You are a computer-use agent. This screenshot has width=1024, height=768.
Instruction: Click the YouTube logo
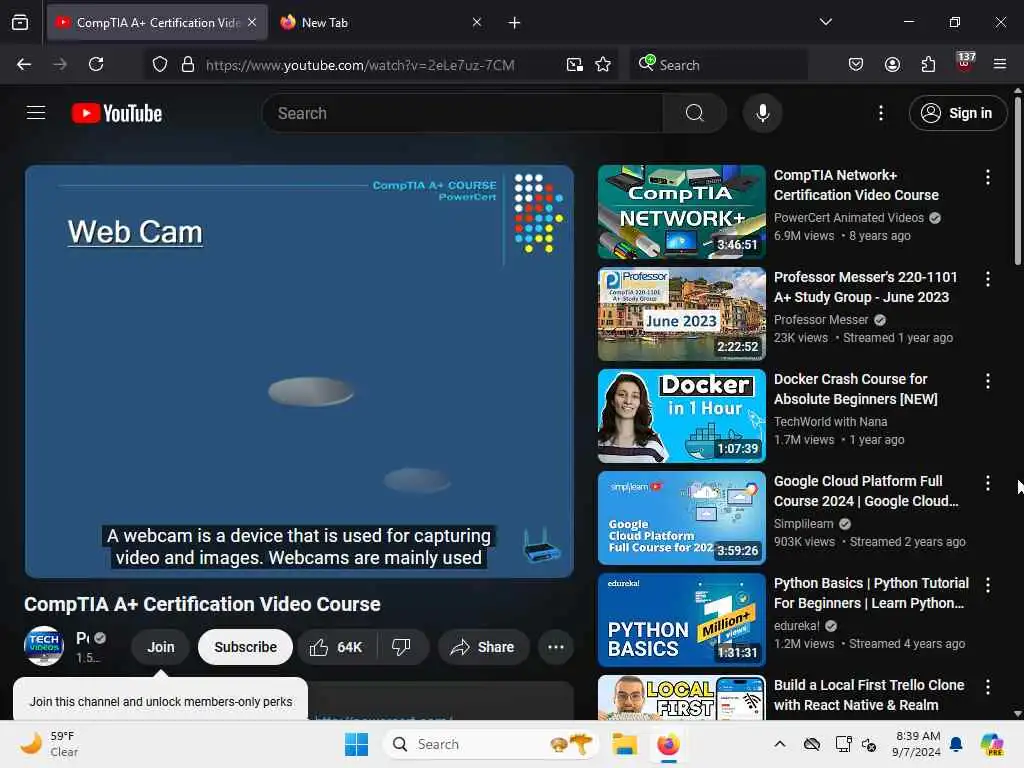117,113
